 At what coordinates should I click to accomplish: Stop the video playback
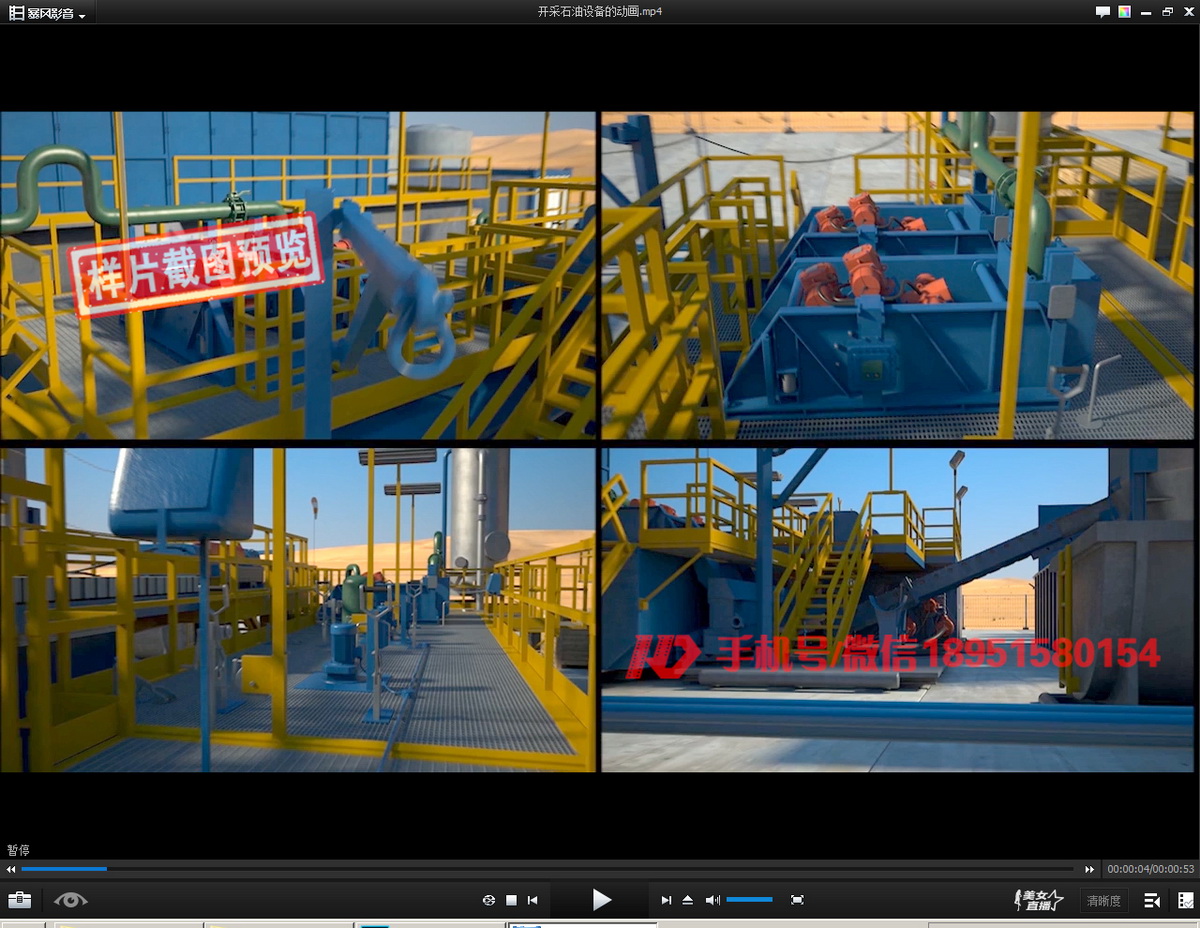pyautogui.click(x=511, y=900)
